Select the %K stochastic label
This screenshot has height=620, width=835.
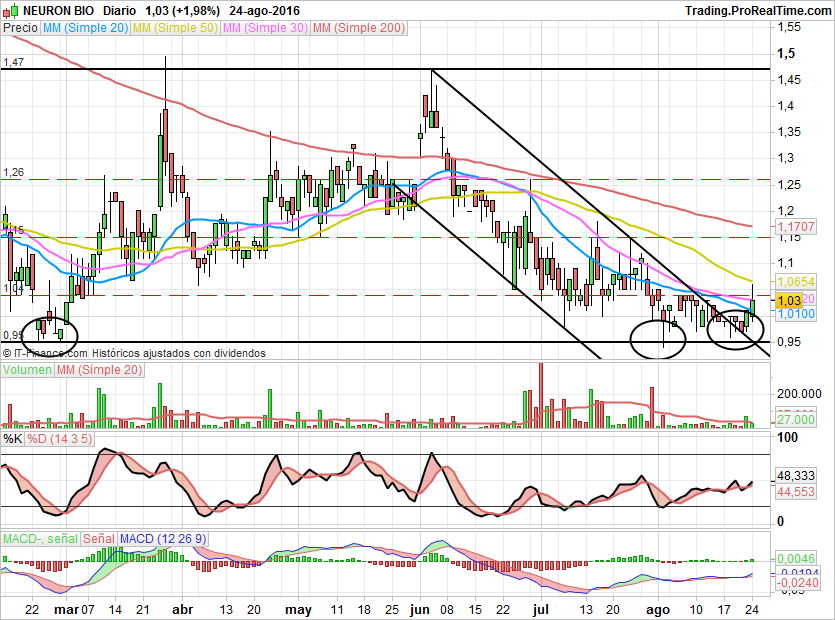click(13, 439)
